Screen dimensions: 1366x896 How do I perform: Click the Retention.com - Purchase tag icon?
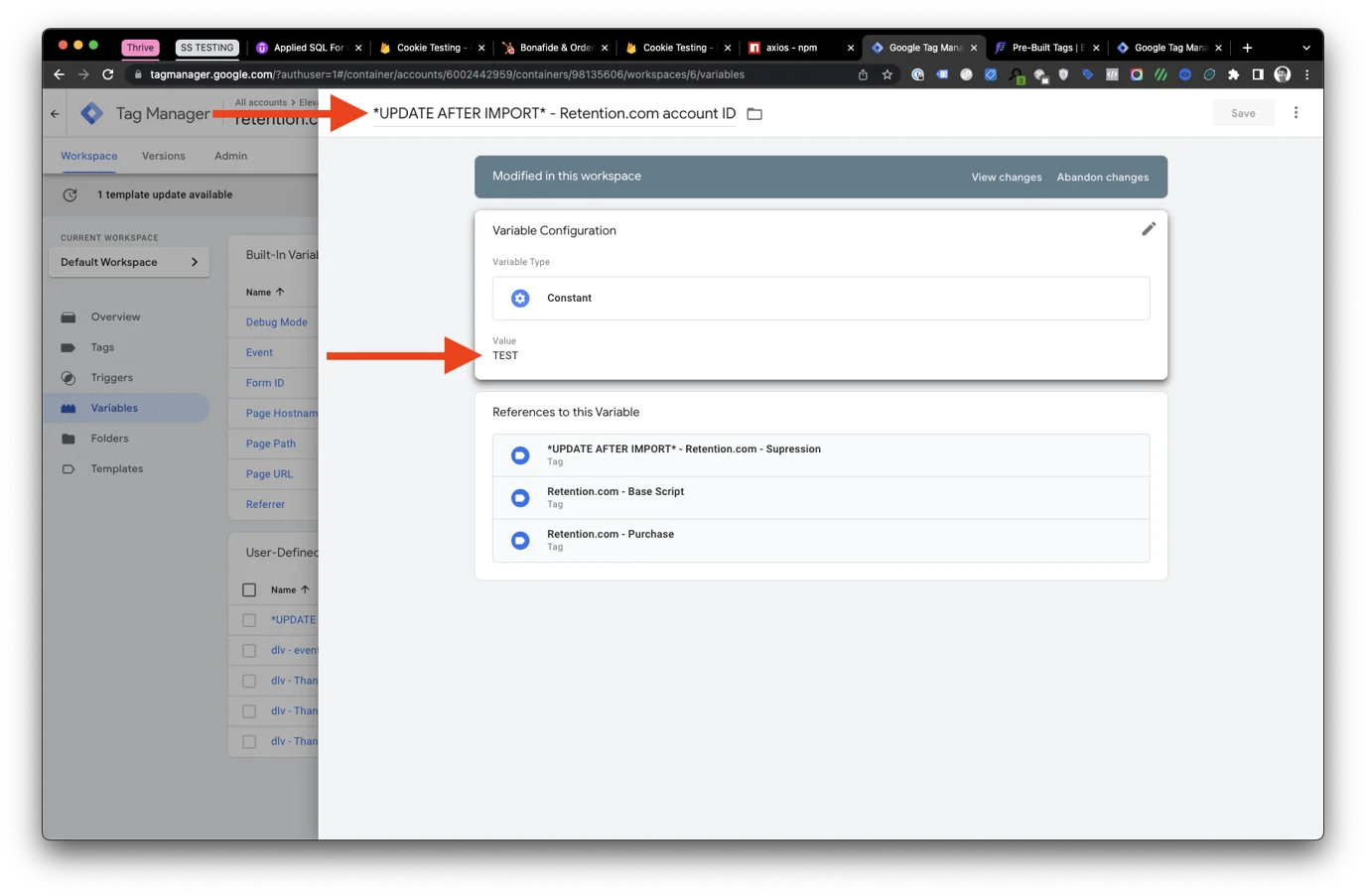(520, 541)
